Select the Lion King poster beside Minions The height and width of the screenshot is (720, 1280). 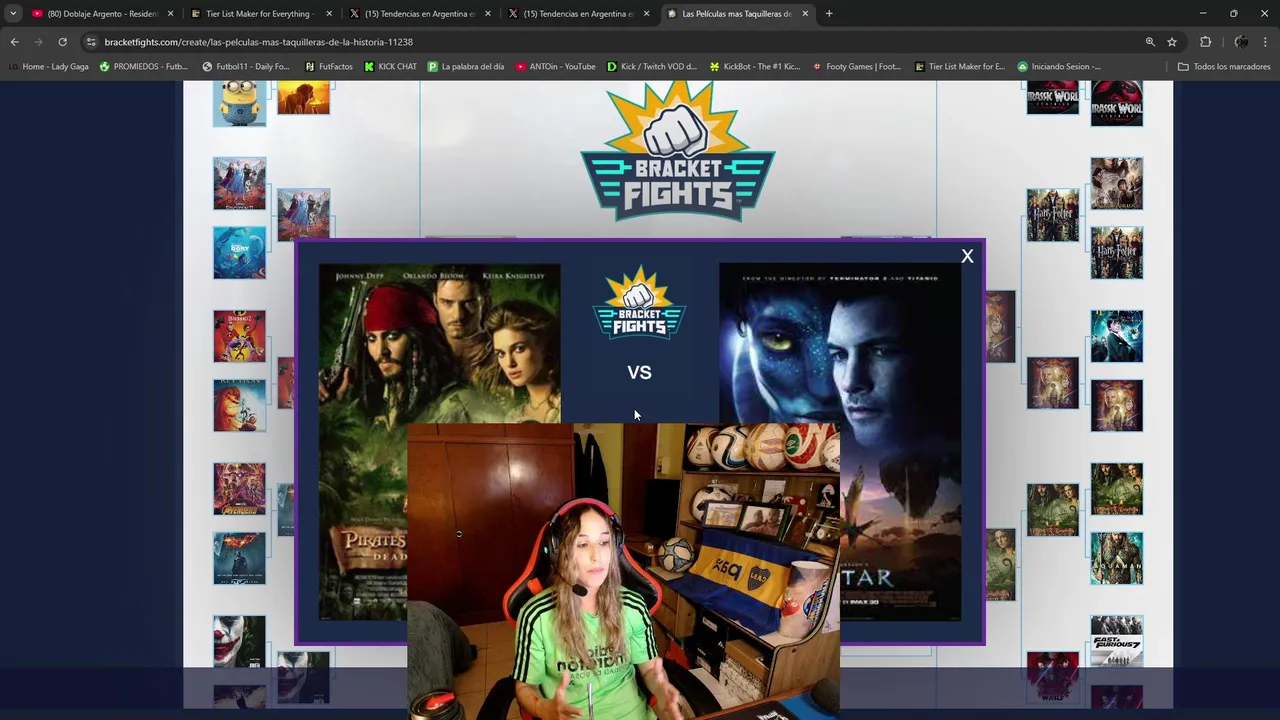303,97
